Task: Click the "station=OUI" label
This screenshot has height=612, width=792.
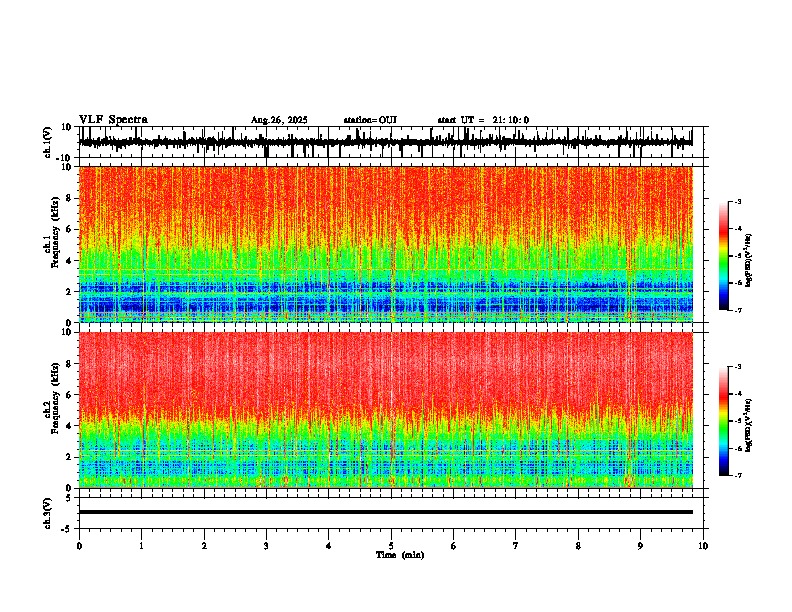Action: [370, 120]
